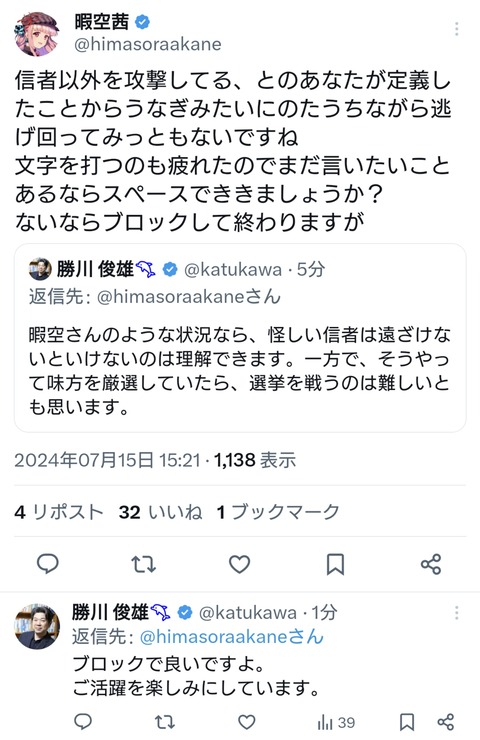Image resolution: width=480 pixels, height=740 pixels.
Task: Reply to 勝川俊雄's bottom reply
Action: (x=84, y=722)
